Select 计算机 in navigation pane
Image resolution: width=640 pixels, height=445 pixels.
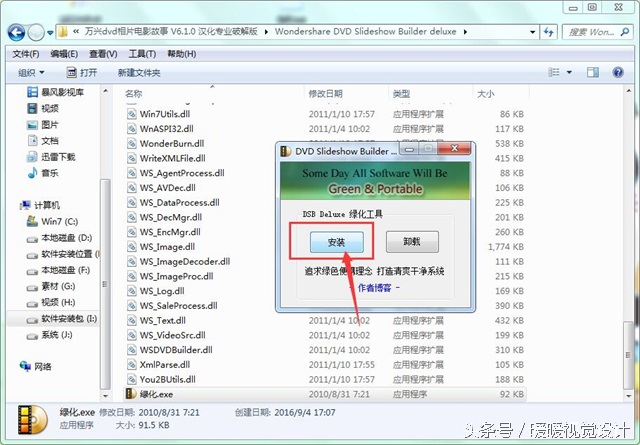pyautogui.click(x=40, y=205)
